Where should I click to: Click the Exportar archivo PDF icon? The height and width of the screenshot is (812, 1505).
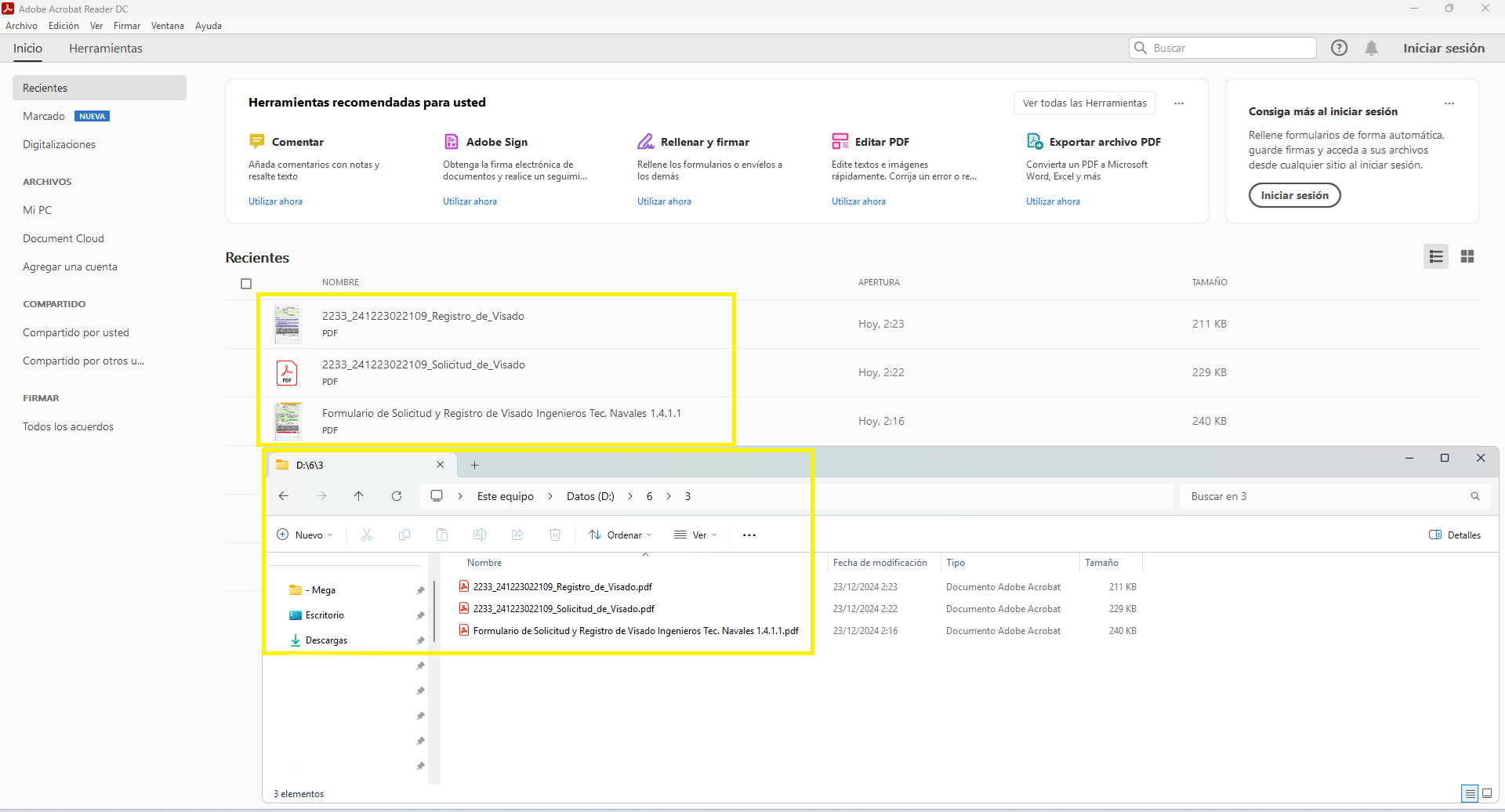[x=1034, y=141]
